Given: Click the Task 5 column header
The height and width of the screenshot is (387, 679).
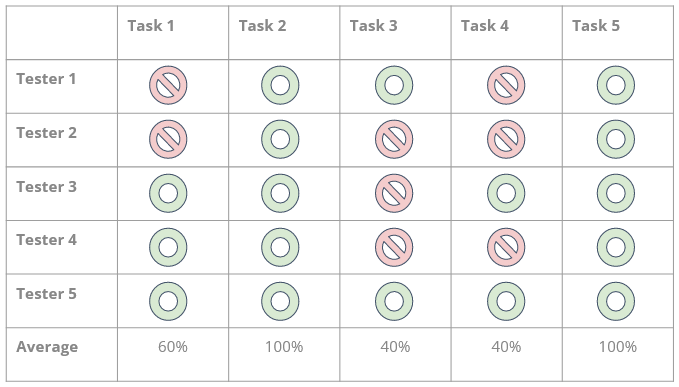Looking at the screenshot, I should point(596,26).
